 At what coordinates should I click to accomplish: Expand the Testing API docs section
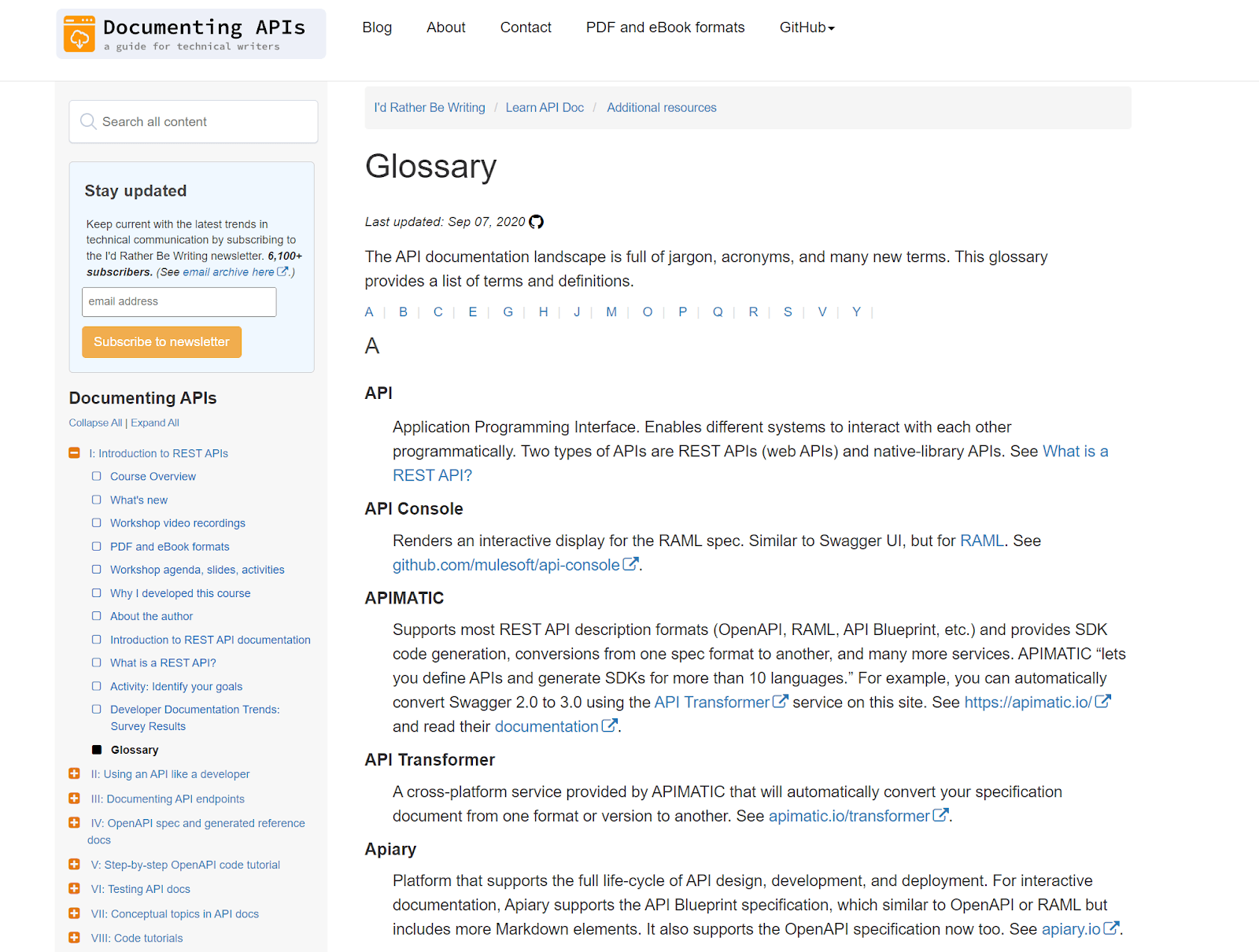(x=75, y=889)
